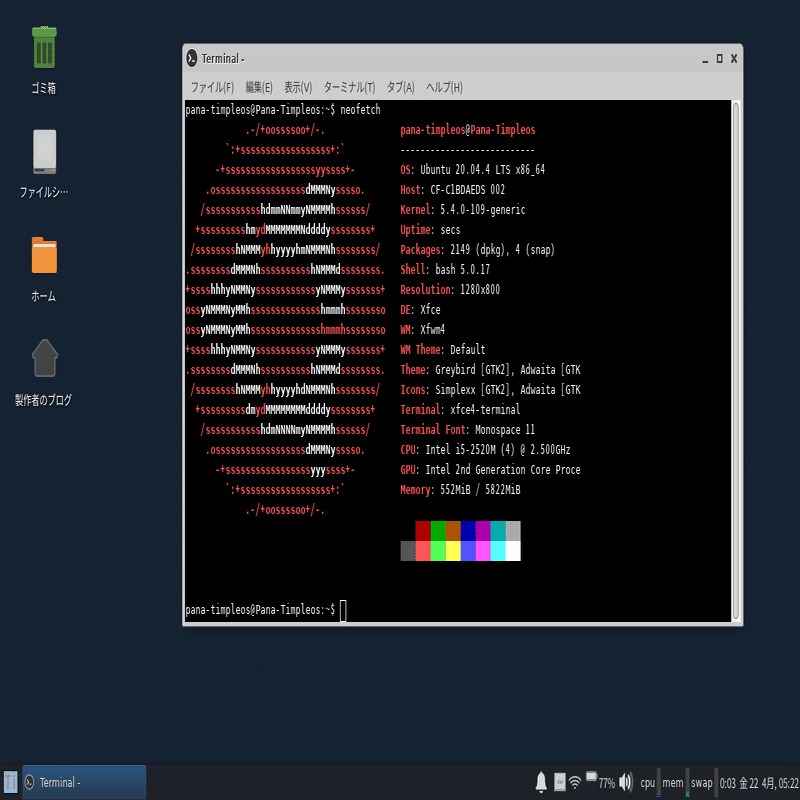Screen dimensions: 800x800
Task: Maximize the Terminal window
Action: (x=719, y=59)
